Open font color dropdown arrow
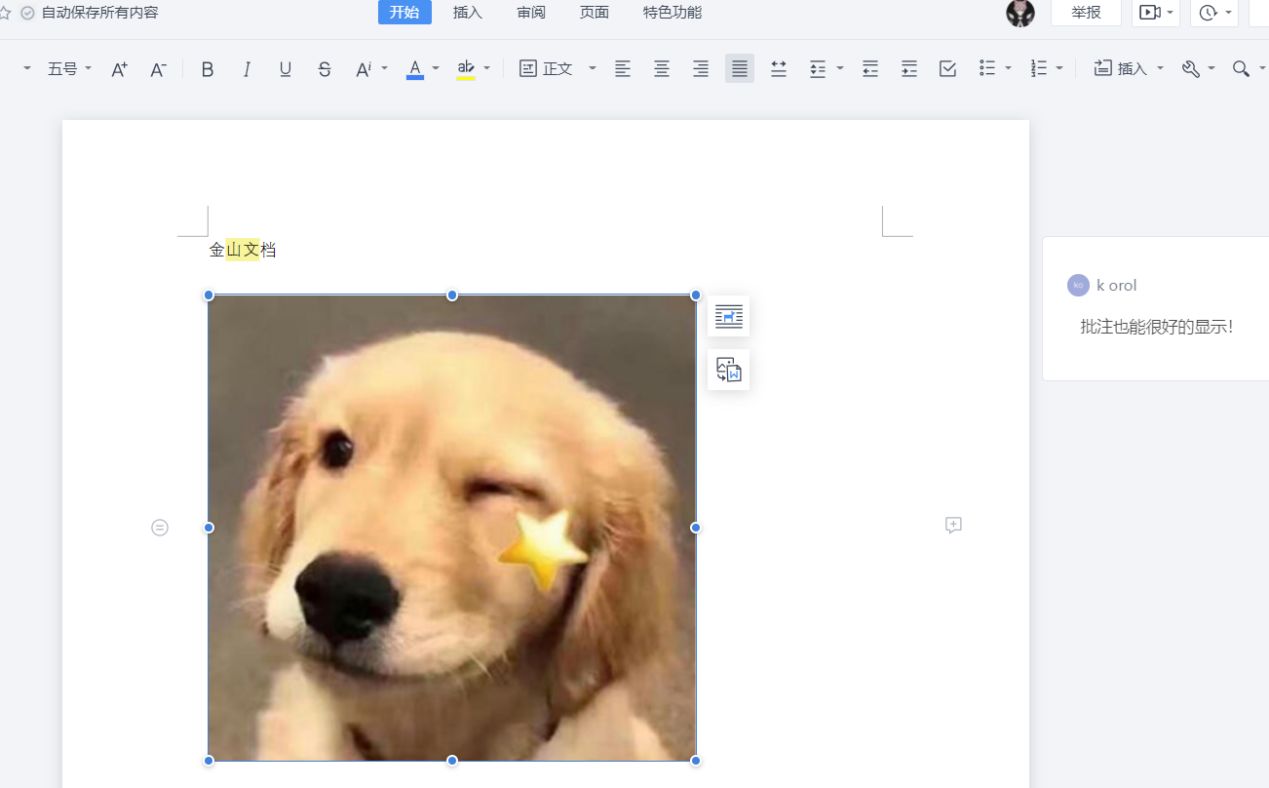 [436, 69]
